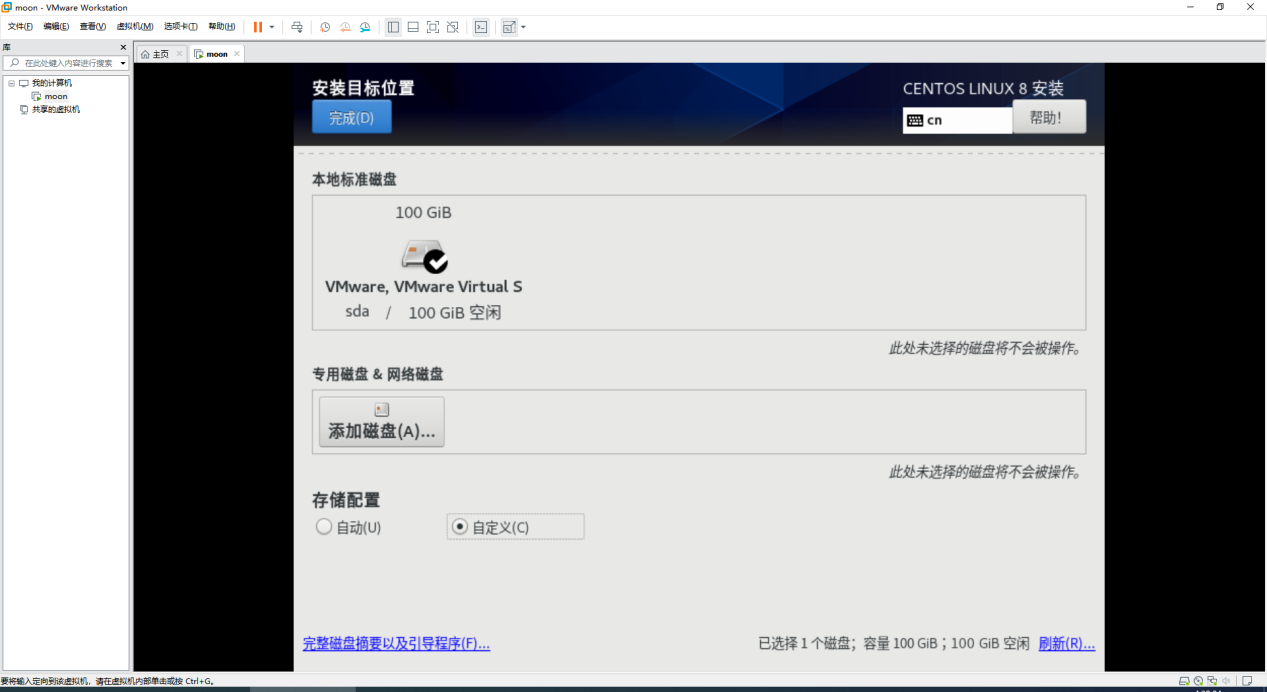Click the hard disk status icon in status bar
The width and height of the screenshot is (1267, 692).
1184,681
